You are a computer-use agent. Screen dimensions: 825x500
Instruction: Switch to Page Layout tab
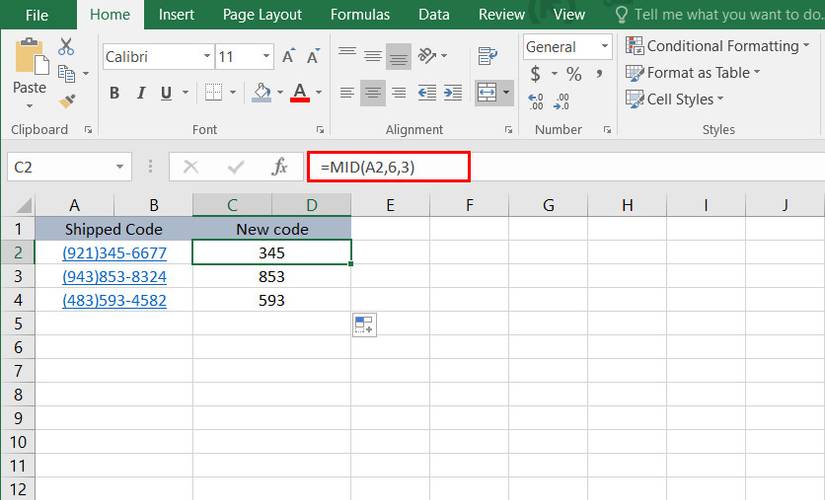(x=262, y=15)
